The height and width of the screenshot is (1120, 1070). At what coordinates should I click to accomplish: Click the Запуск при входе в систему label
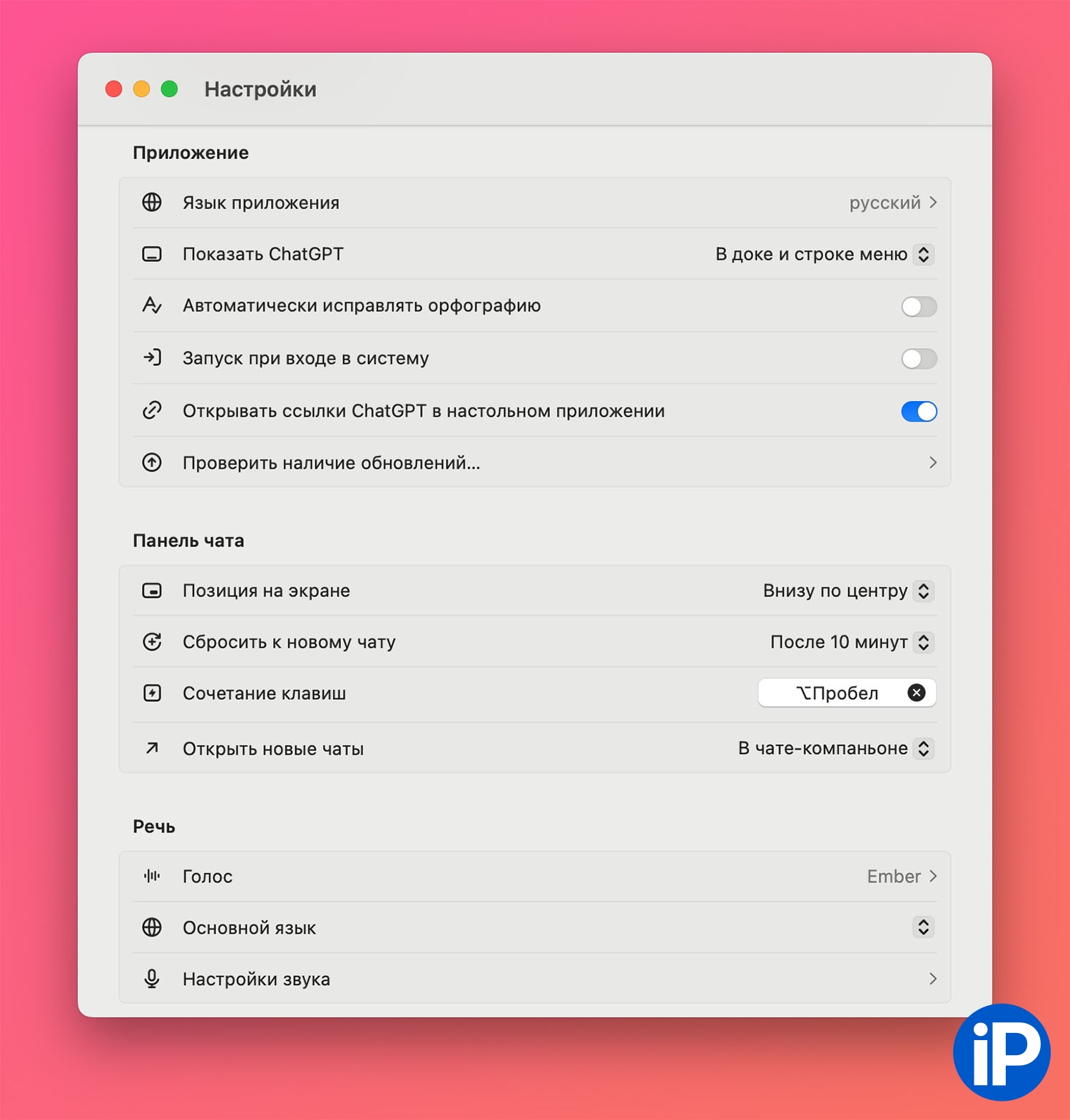305,357
